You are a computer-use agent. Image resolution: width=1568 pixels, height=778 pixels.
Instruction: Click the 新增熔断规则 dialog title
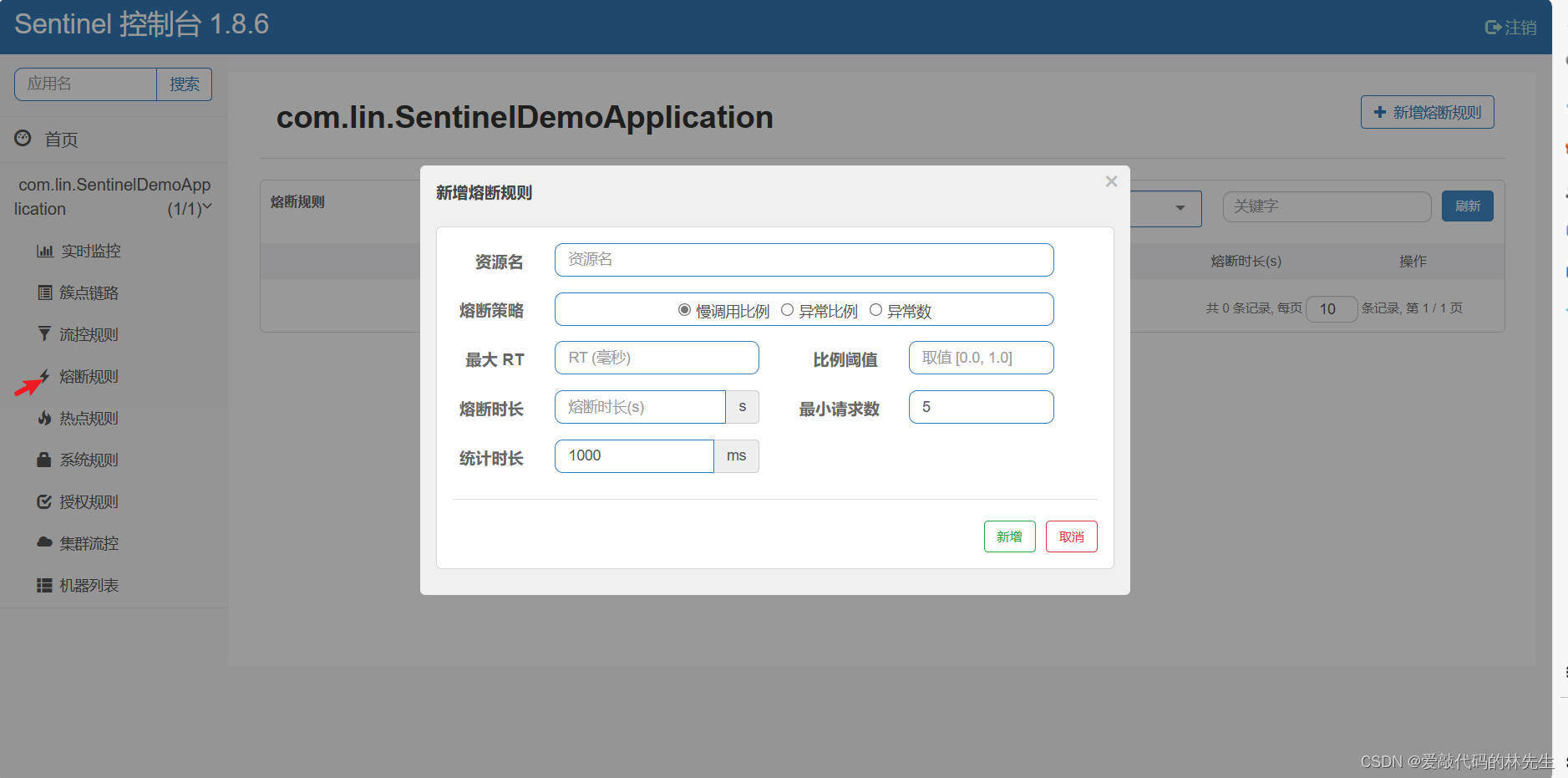484,193
